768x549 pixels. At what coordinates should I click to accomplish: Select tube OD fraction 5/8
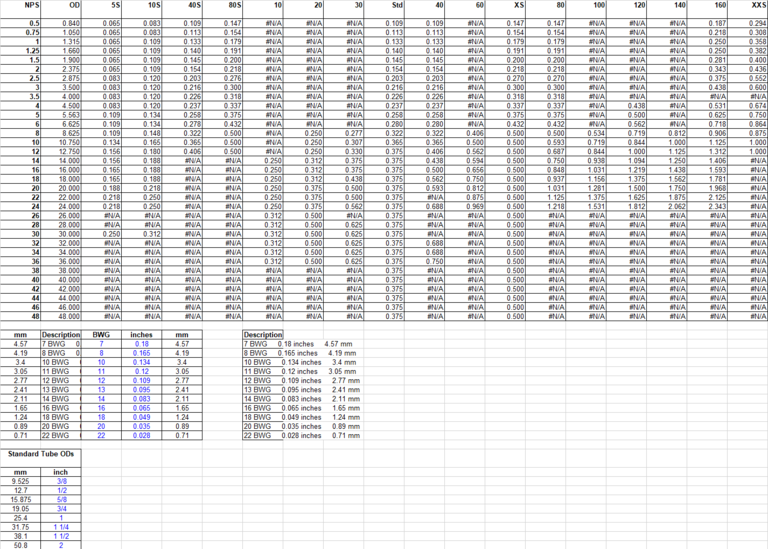pyautogui.click(x=61, y=500)
